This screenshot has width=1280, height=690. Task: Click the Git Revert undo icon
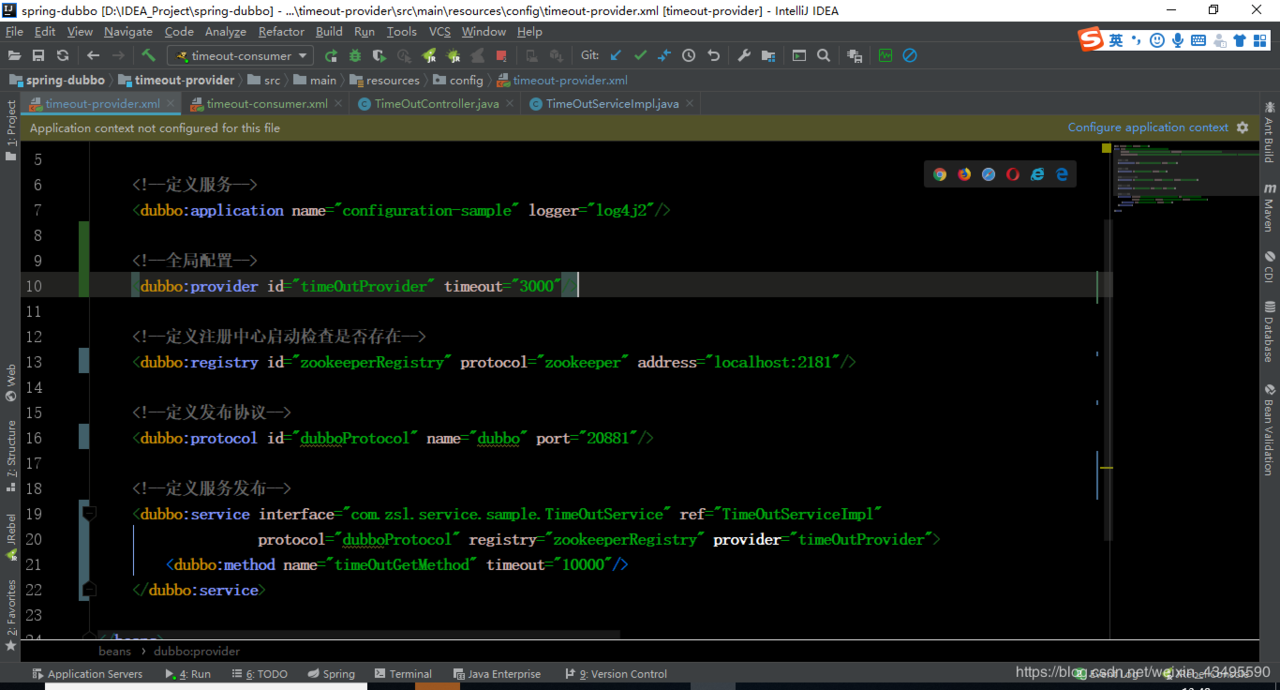coord(713,56)
